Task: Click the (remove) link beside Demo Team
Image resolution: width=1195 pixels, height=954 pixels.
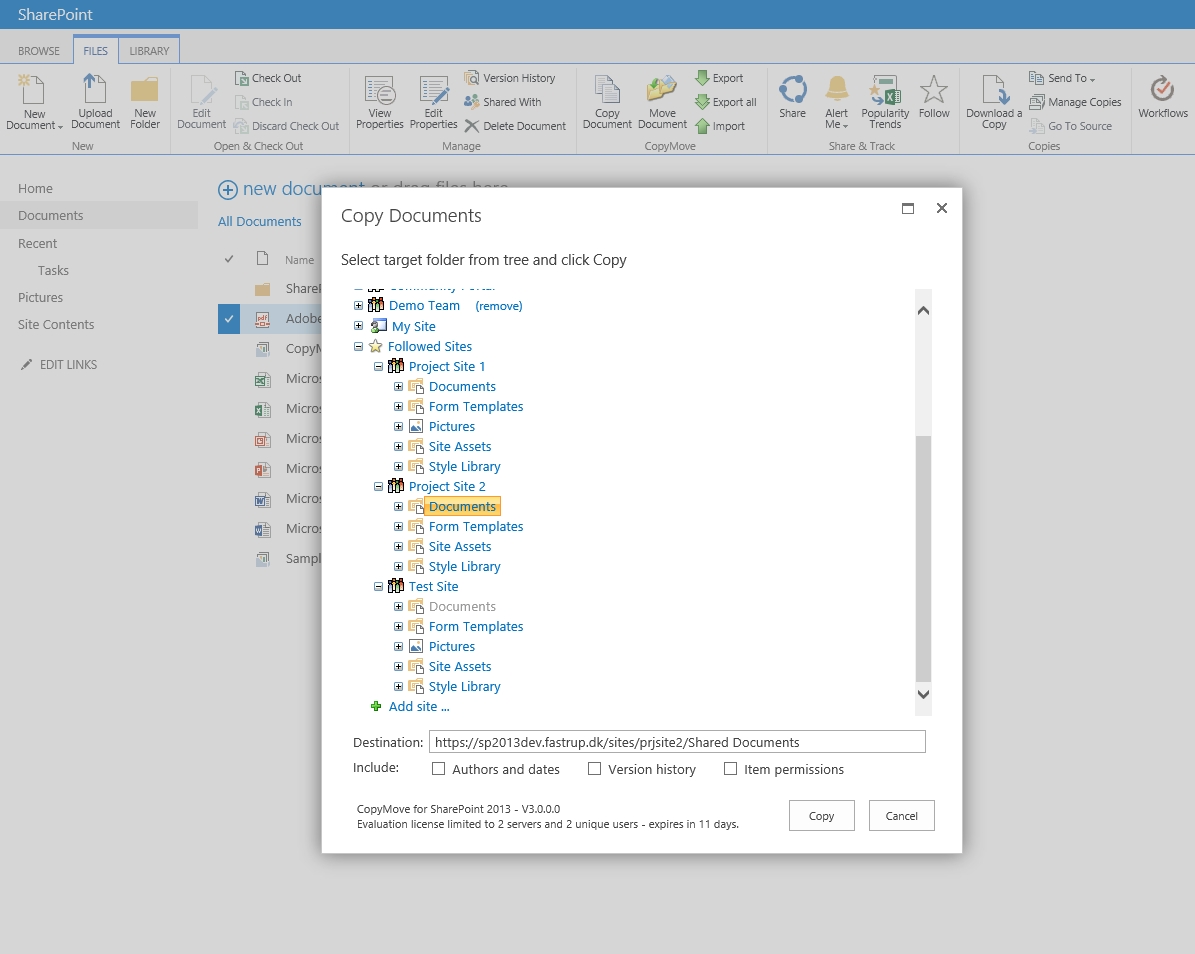Action: coord(498,306)
